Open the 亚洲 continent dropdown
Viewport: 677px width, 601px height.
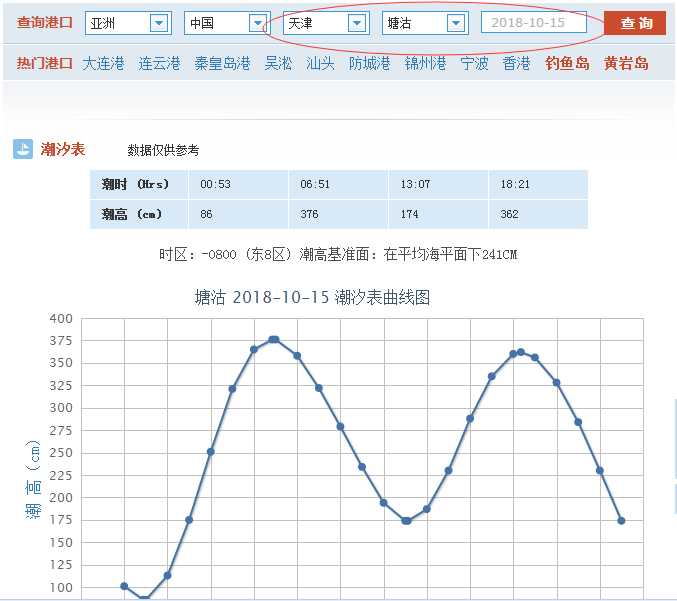128,23
